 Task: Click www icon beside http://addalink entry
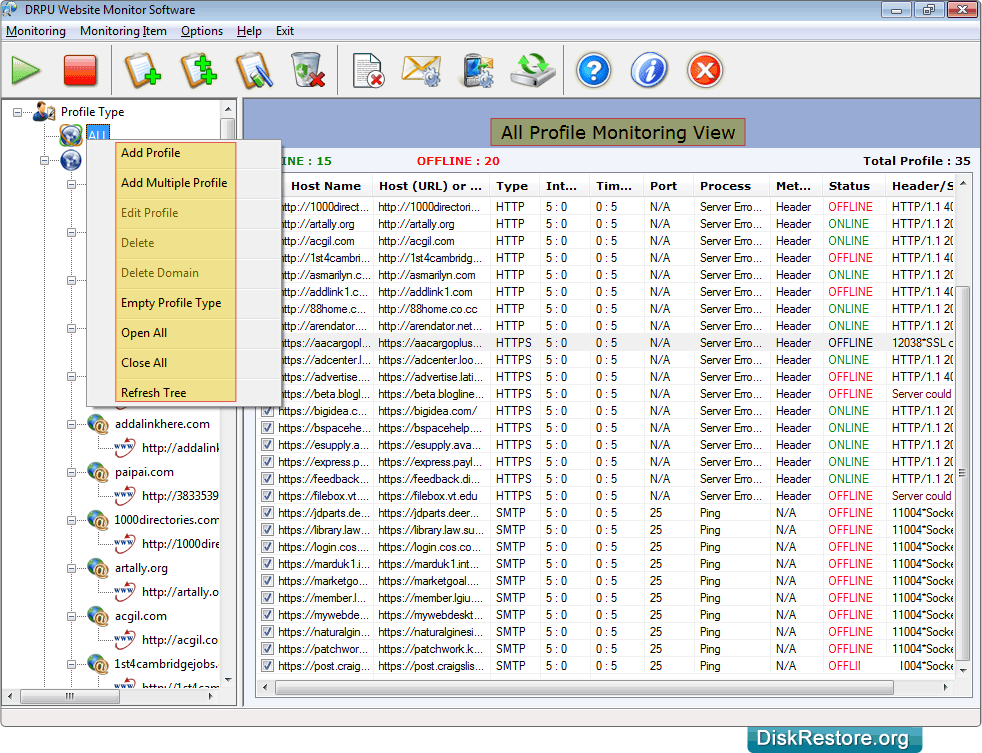(x=125, y=447)
